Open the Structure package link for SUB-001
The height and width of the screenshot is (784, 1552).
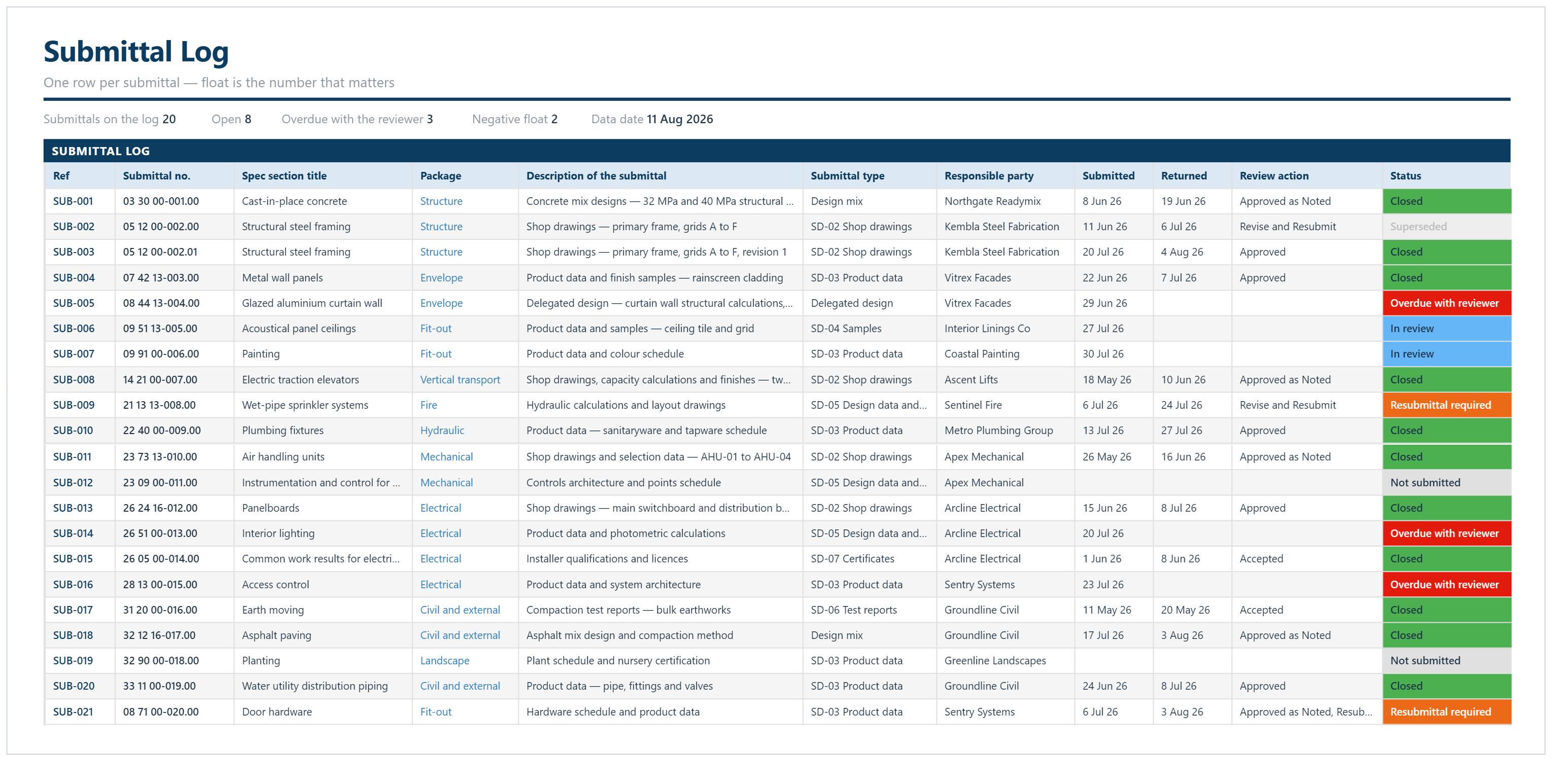441,201
